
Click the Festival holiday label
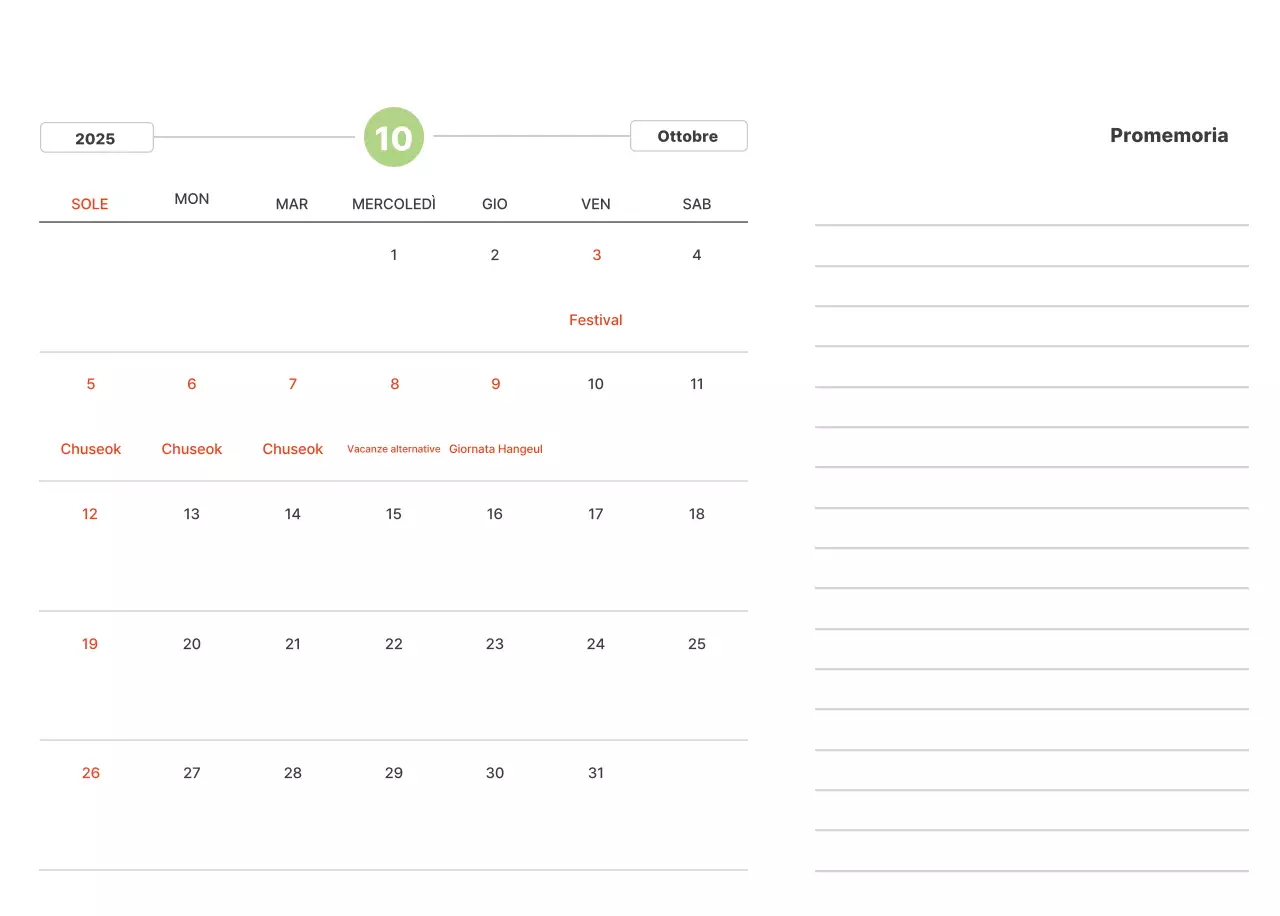(x=595, y=320)
